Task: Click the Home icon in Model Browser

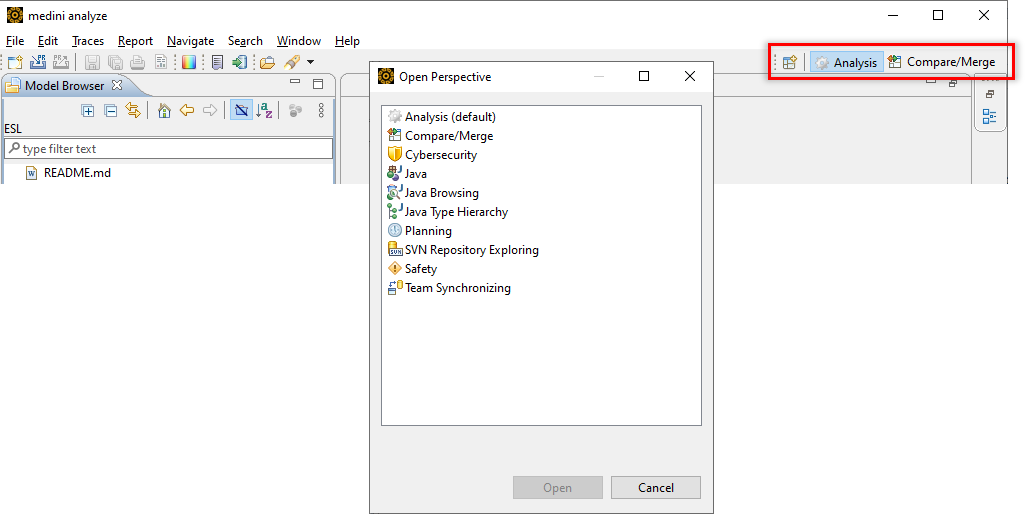Action: coord(164,111)
